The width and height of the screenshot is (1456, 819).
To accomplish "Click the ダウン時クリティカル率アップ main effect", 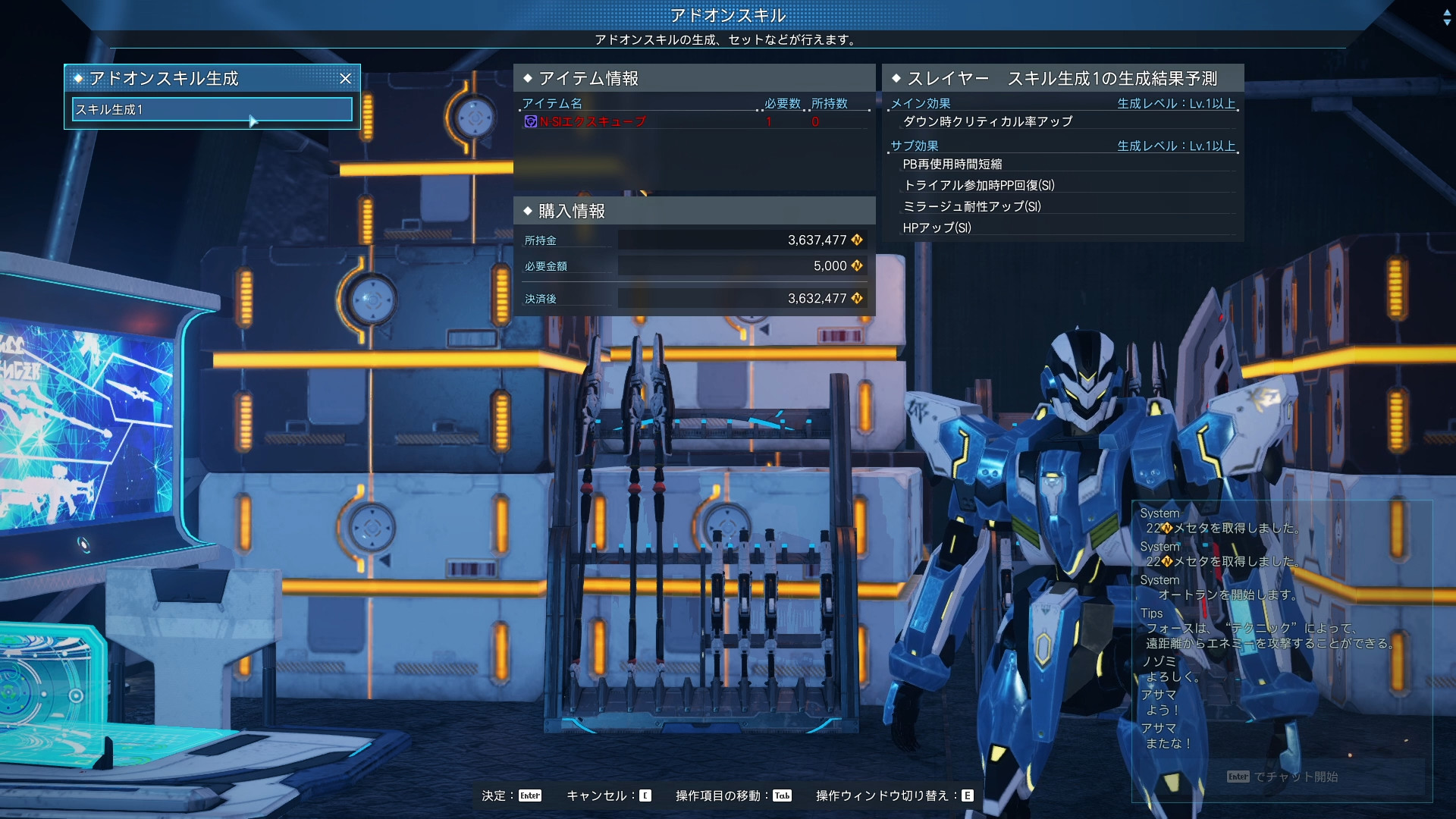I will click(987, 121).
